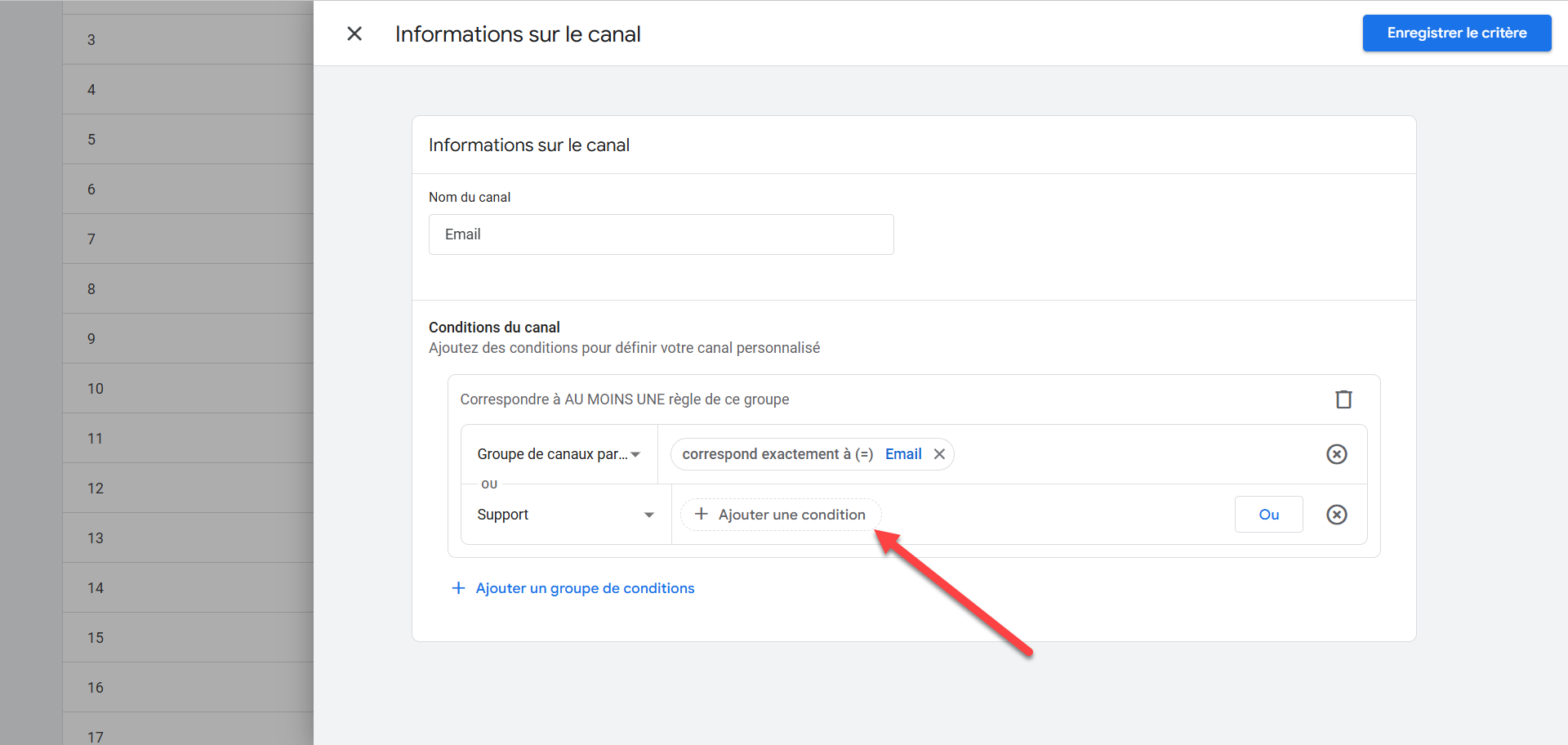
Task: Select row 16 in the background list
Action: (x=188, y=688)
